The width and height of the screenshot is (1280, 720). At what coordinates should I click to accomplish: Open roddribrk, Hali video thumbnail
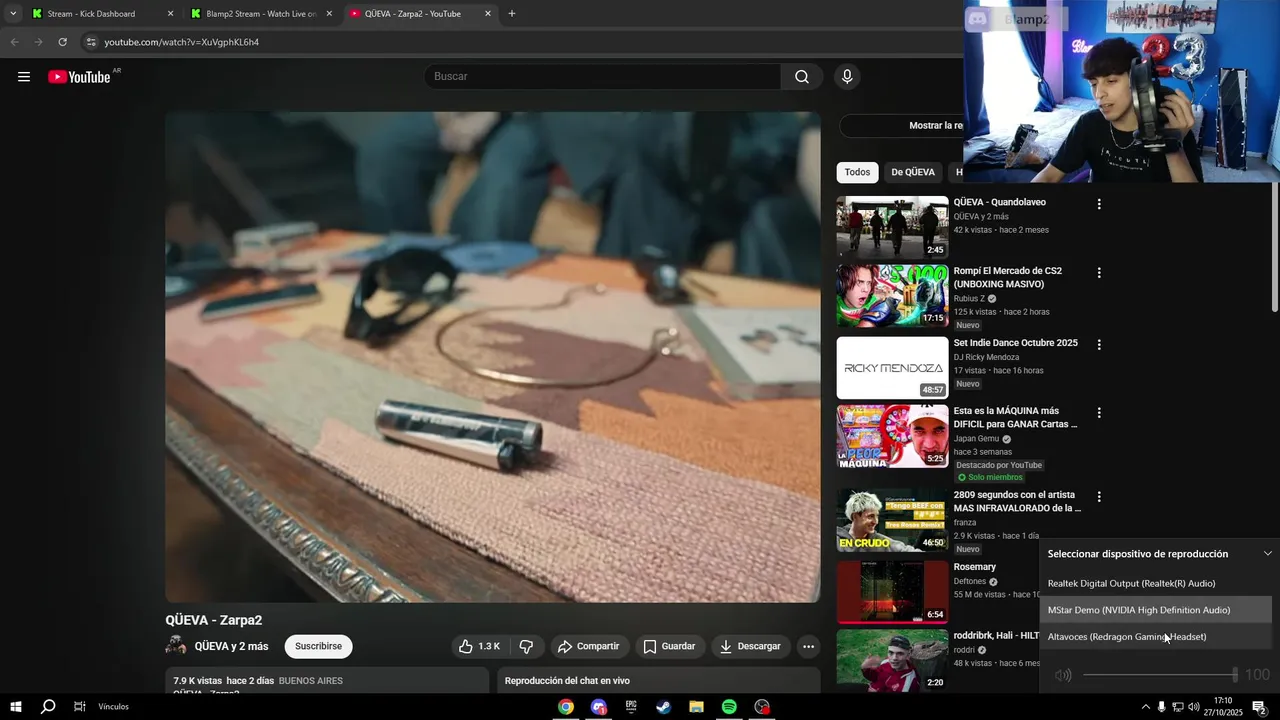(892, 660)
